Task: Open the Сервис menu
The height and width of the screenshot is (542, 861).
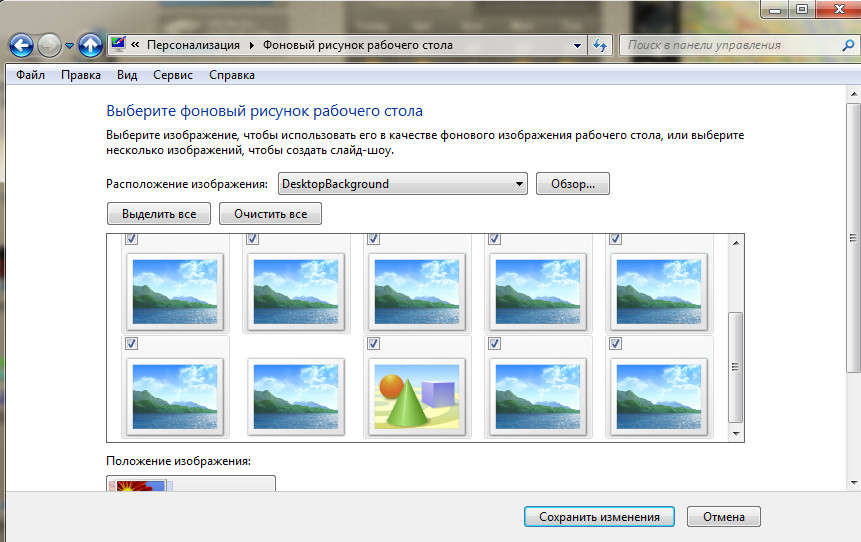Action: [x=173, y=75]
